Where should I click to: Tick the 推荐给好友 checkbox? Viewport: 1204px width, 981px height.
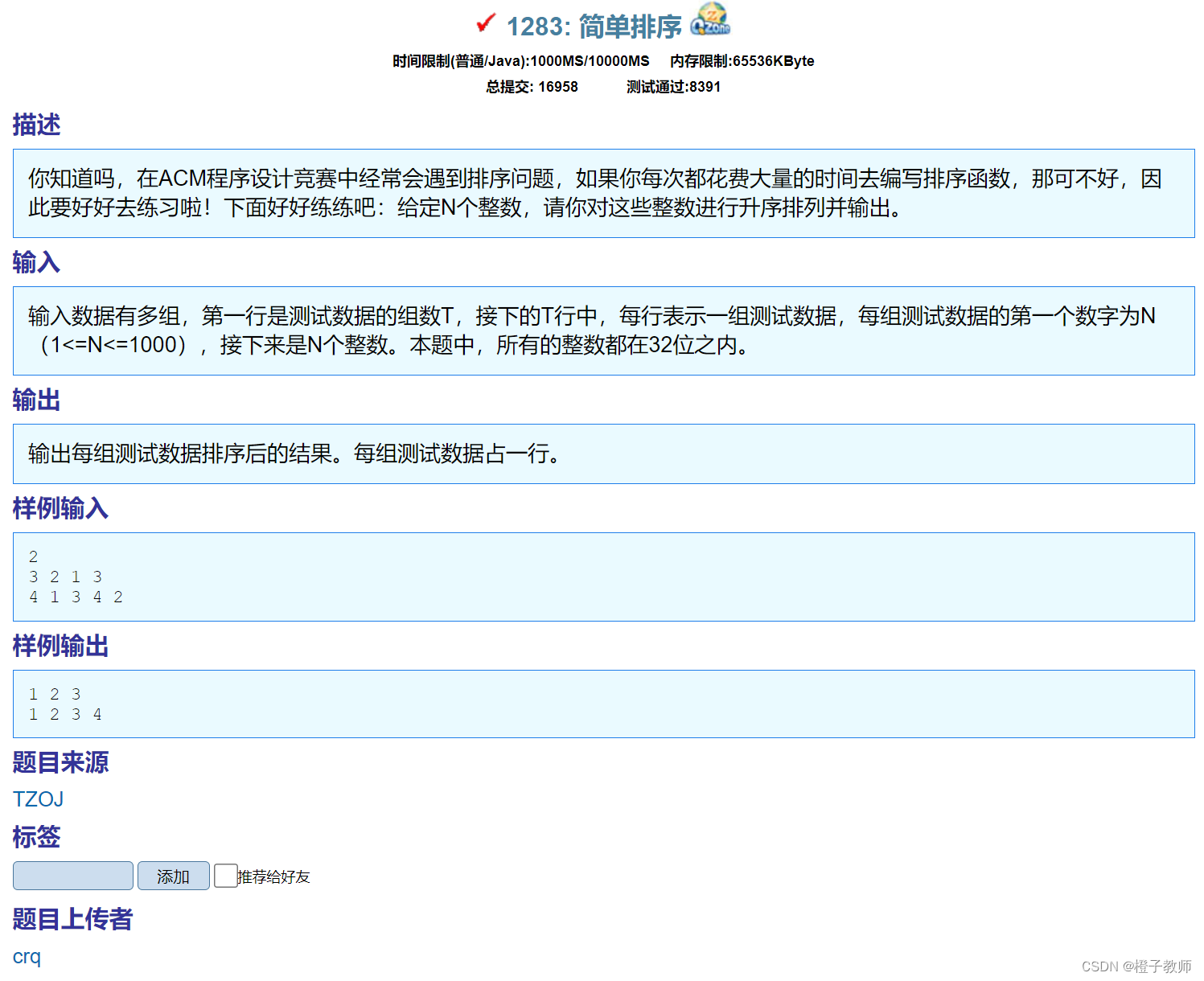tap(225, 876)
